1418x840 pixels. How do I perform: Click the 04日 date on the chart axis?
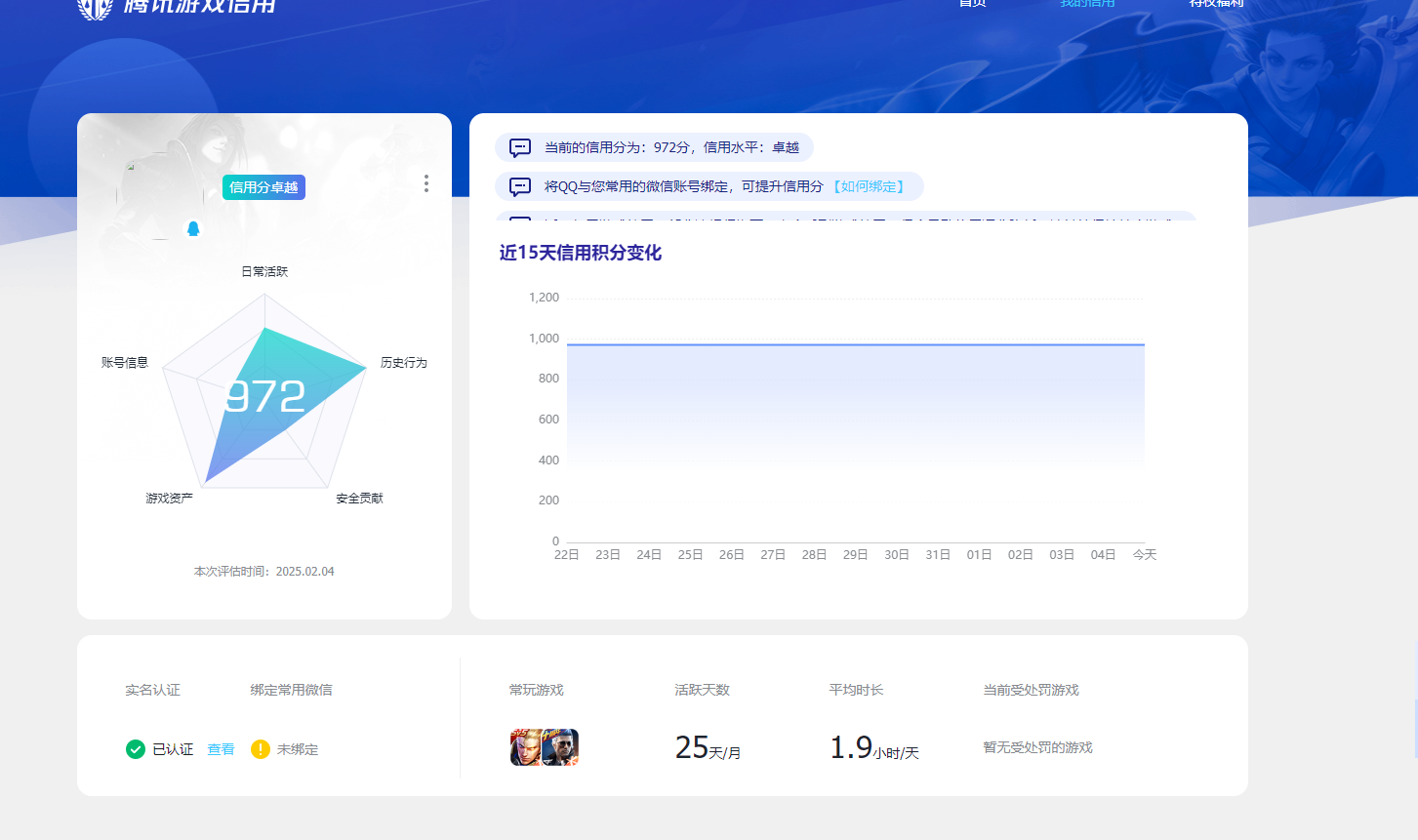click(1104, 554)
